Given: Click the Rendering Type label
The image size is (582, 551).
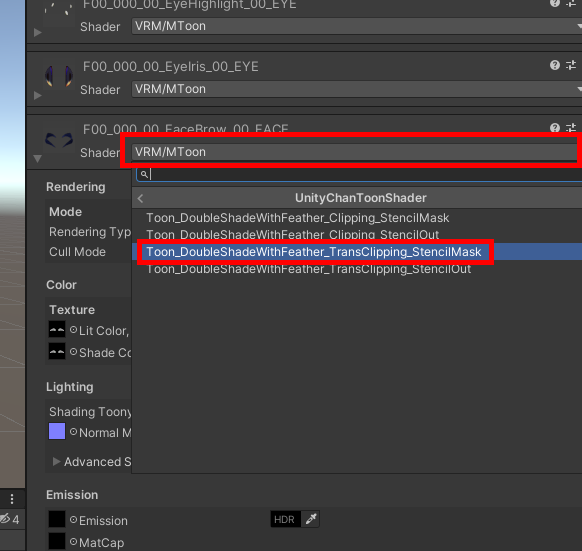Looking at the screenshot, I should pos(90,232).
